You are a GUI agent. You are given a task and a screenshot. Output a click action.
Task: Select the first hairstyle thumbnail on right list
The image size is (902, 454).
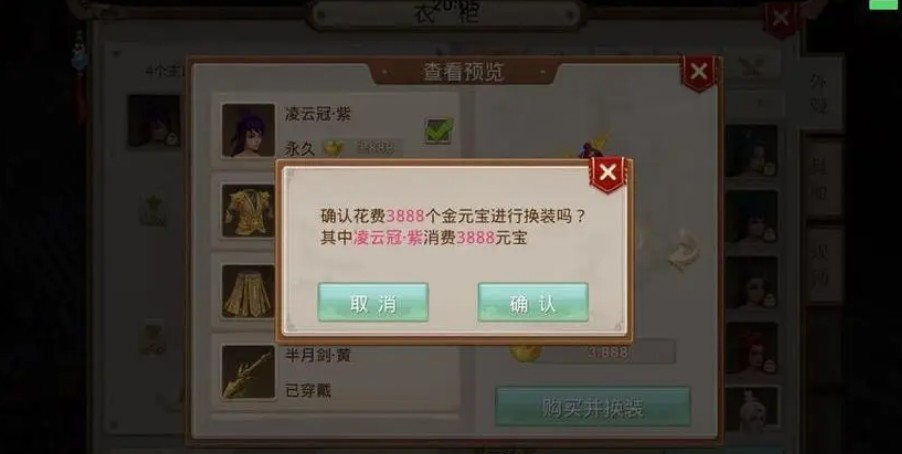coord(751,151)
